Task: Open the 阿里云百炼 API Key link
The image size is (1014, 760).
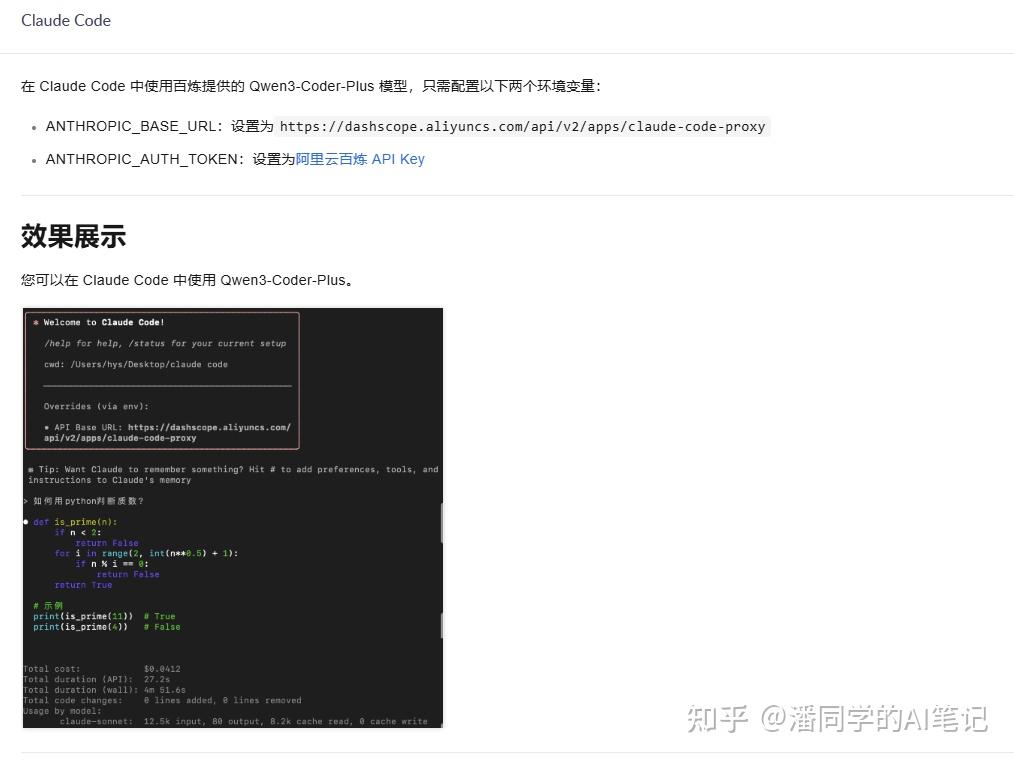Action: (359, 159)
